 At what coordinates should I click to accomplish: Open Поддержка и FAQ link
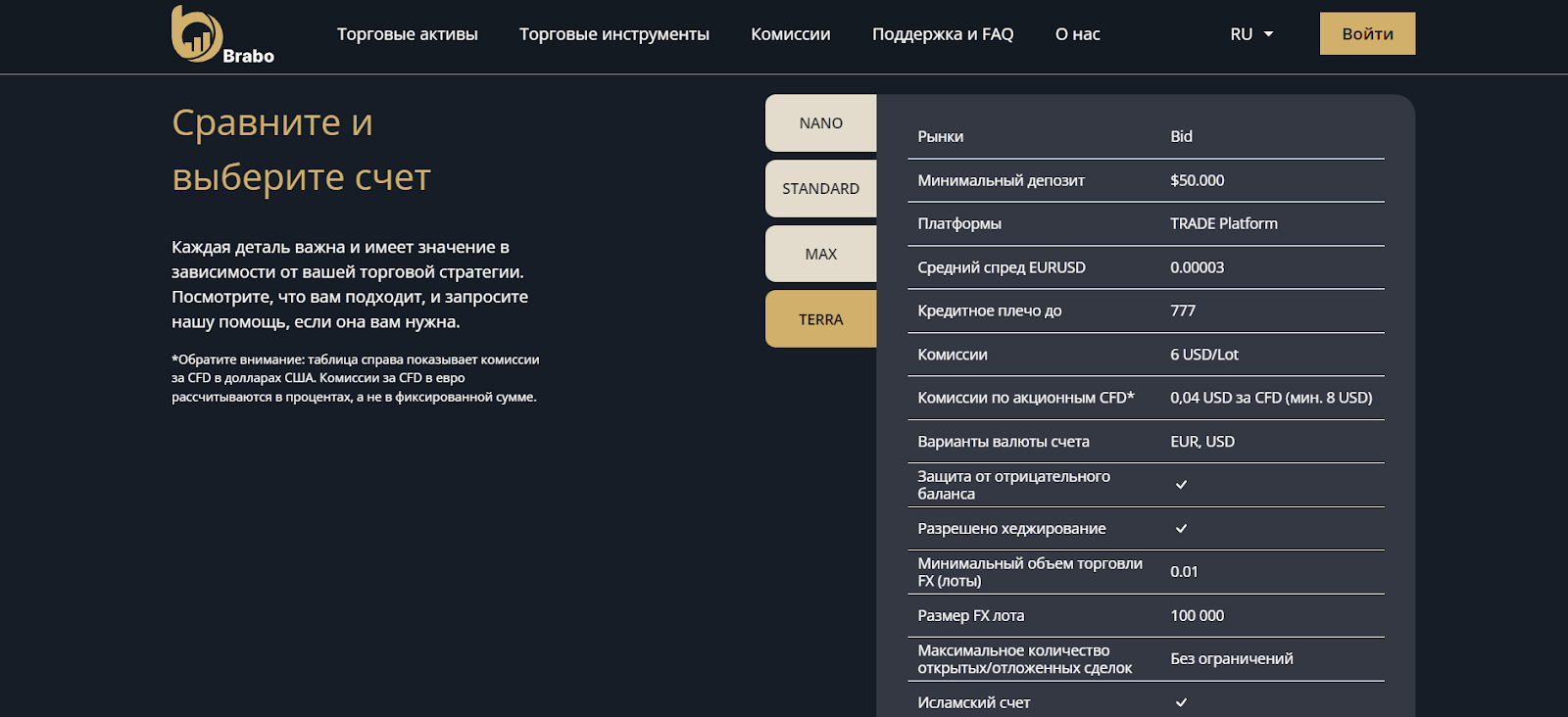tap(943, 34)
